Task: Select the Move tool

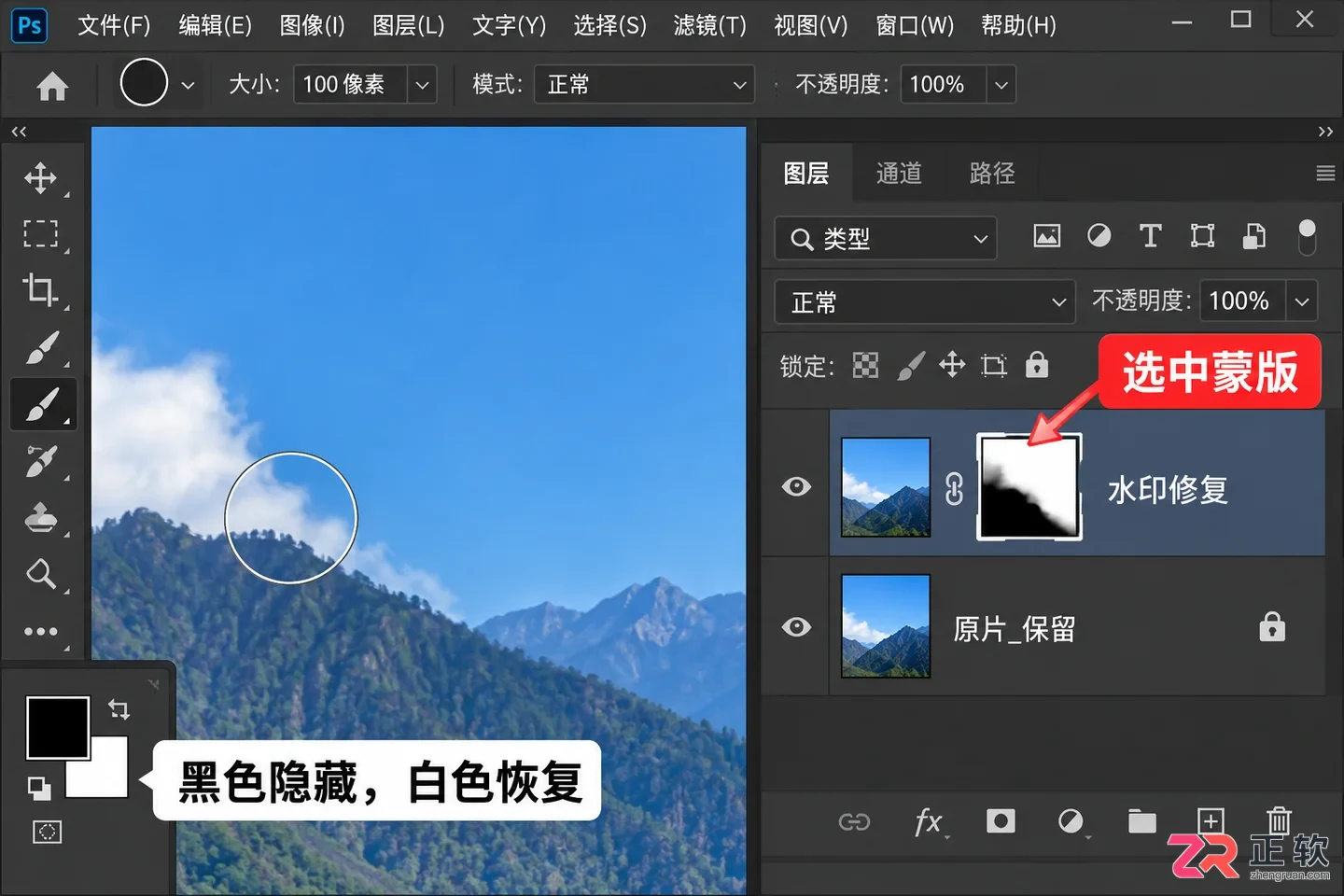Action: [40, 178]
